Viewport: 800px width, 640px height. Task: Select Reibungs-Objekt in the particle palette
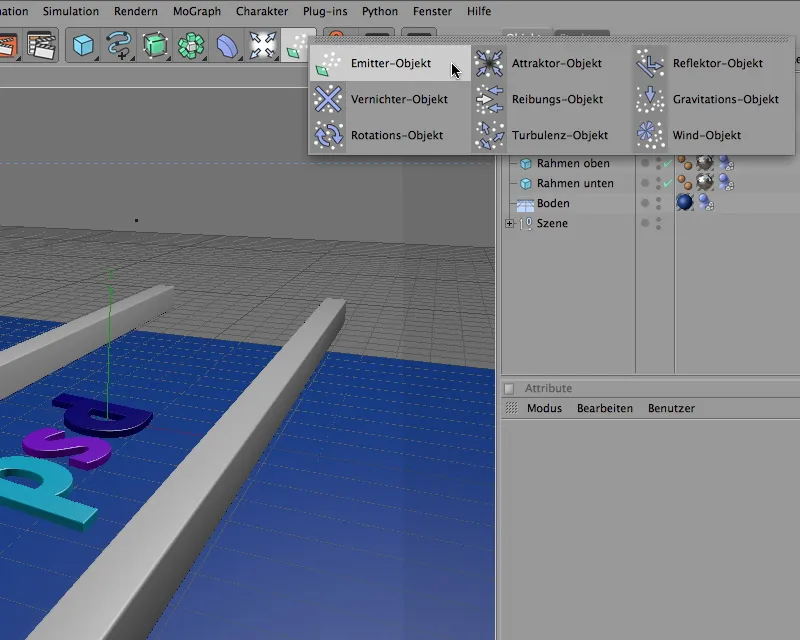pos(557,99)
